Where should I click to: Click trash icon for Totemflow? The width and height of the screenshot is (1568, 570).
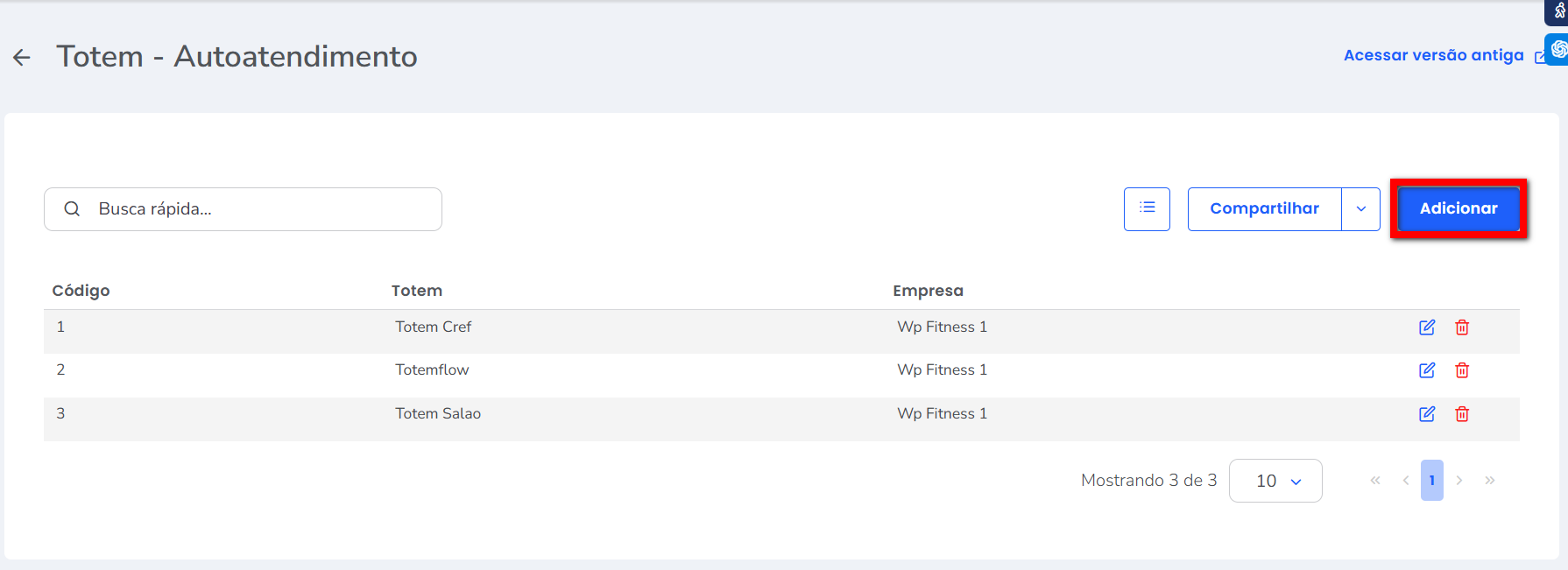(x=1462, y=370)
